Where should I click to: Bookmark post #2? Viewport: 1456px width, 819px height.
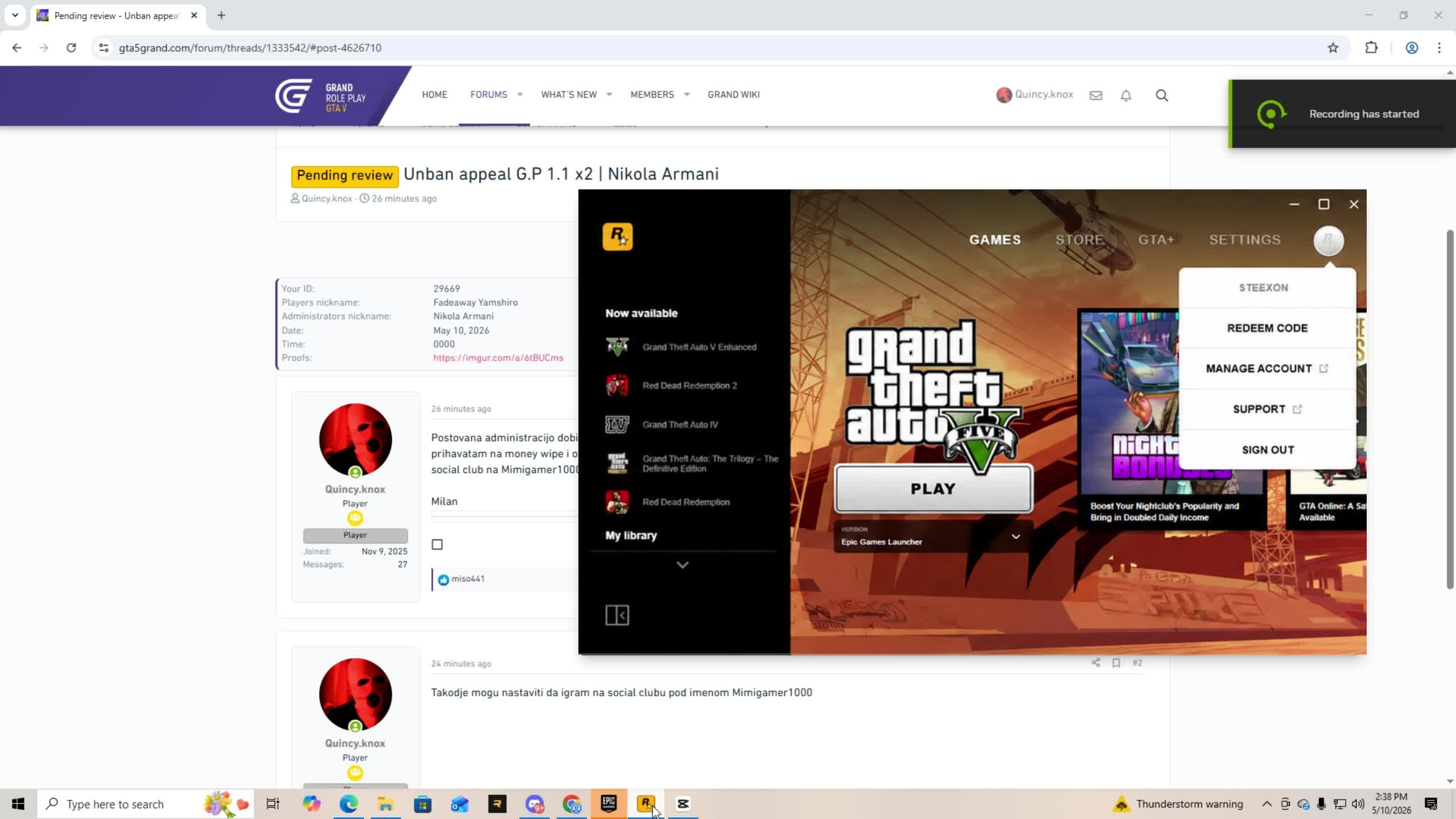1116,663
